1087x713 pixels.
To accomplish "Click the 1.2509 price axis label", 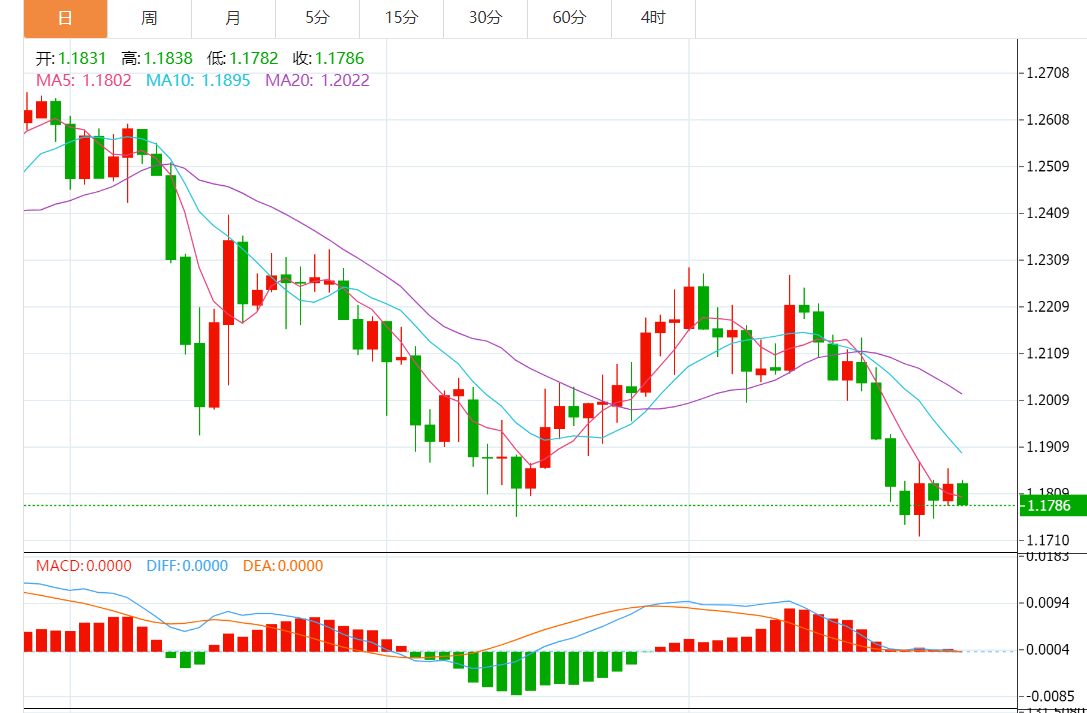I will (x=1047, y=166).
